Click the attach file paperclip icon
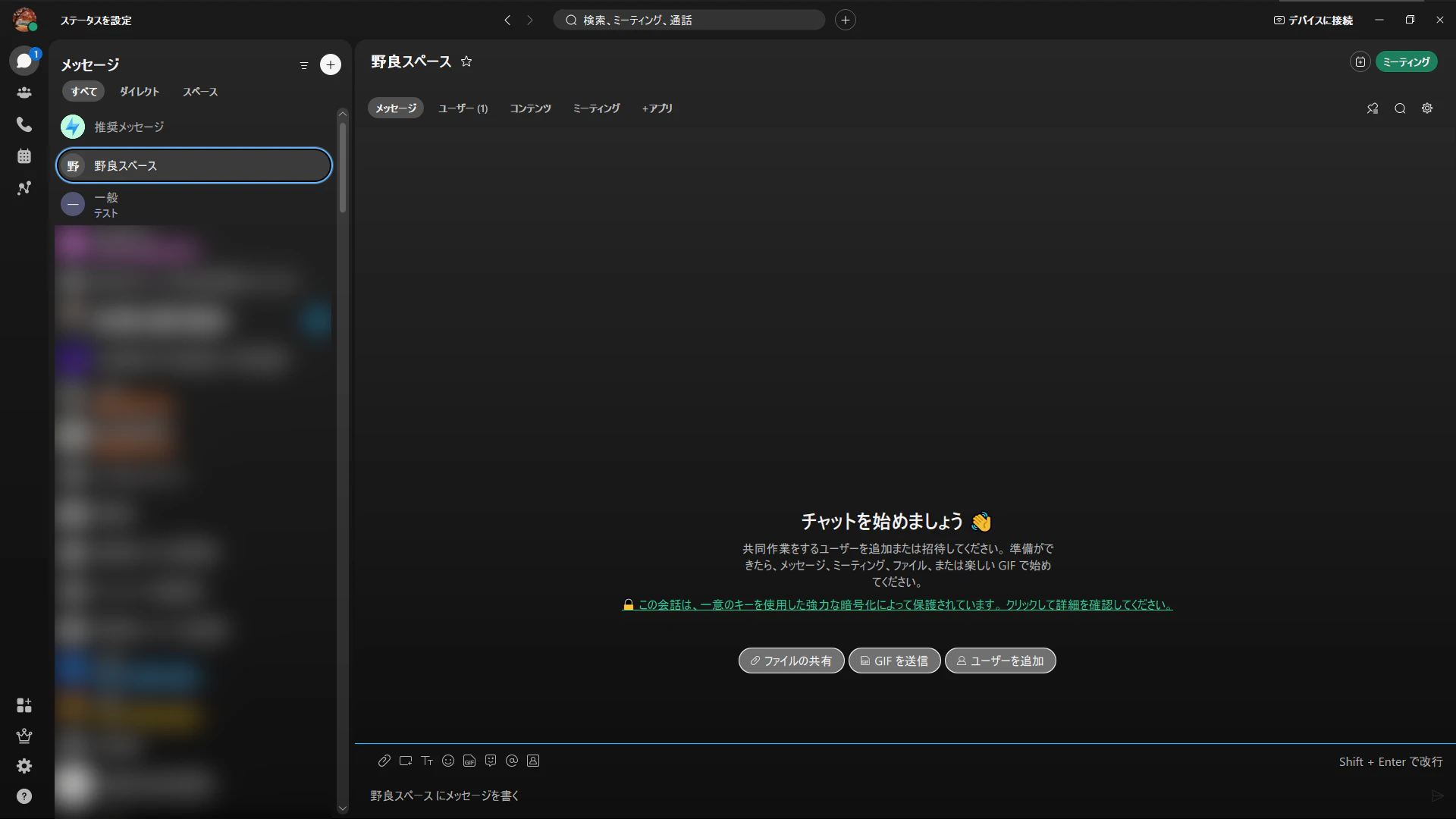Viewport: 1456px width, 819px height. pyautogui.click(x=384, y=761)
